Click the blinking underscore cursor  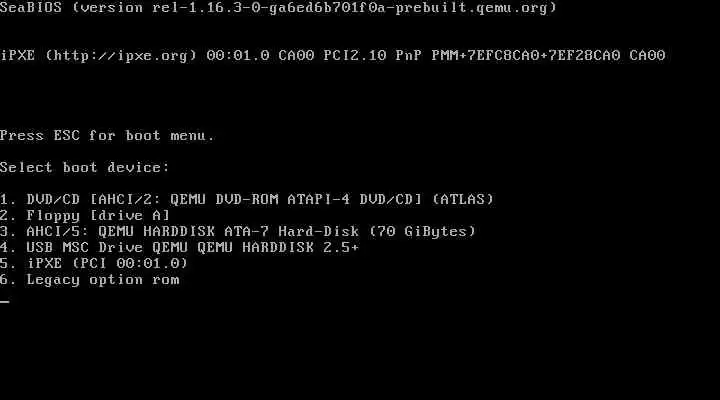pyautogui.click(x=5, y=302)
